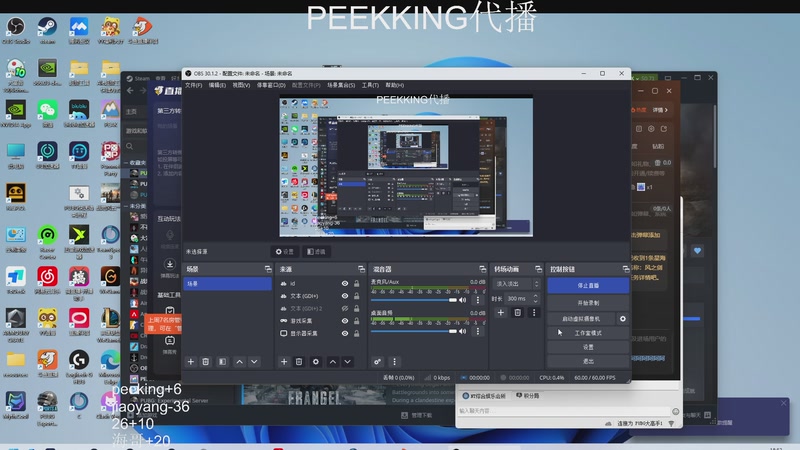Undock the 场景 panel via float icon
The image size is (800, 450).
coord(268,269)
